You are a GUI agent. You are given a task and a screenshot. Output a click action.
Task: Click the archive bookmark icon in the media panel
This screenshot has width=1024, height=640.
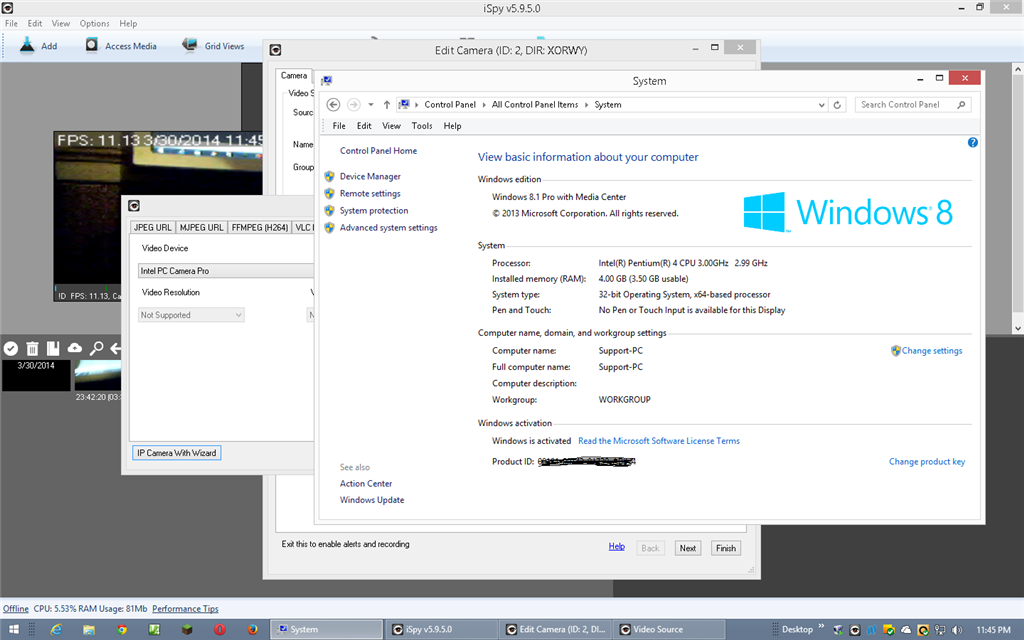click(x=53, y=348)
